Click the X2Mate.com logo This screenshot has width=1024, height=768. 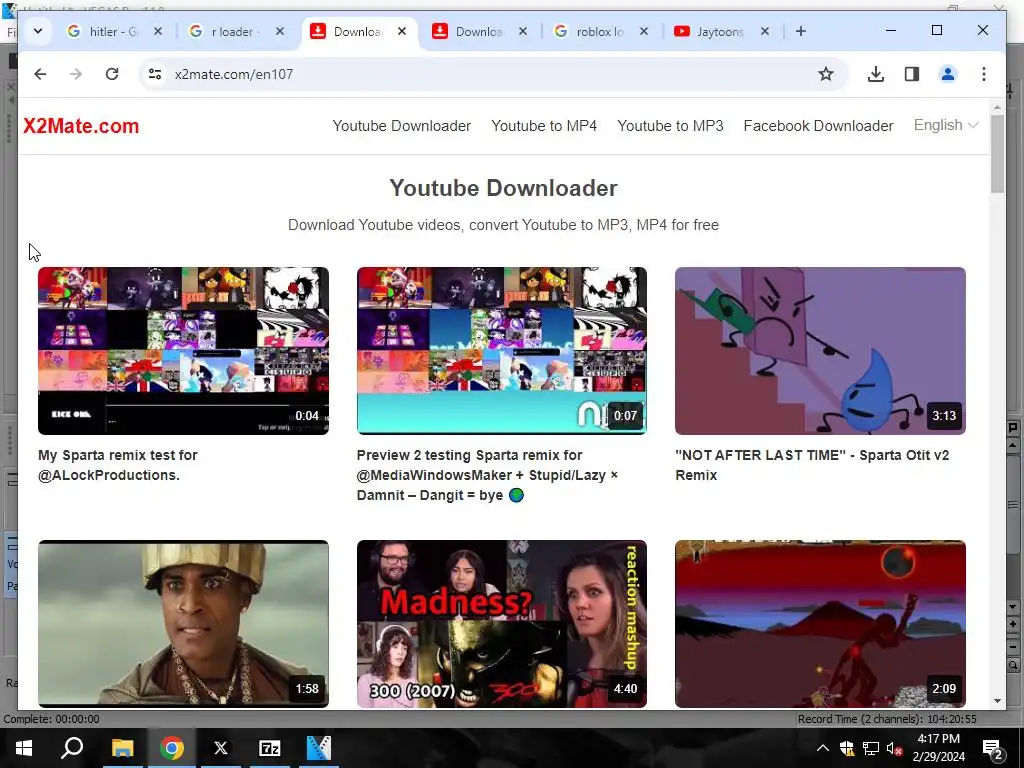[x=81, y=126]
